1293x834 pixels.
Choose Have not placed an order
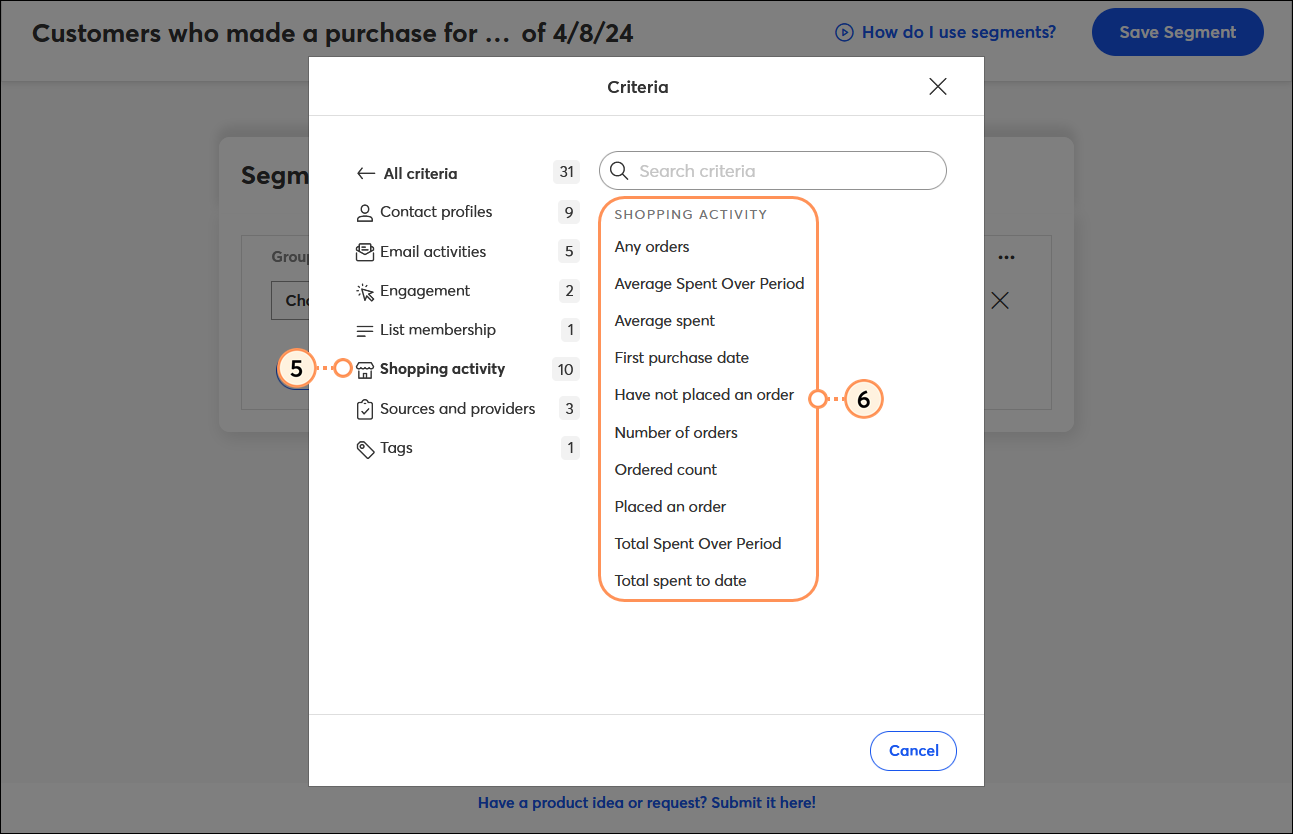click(704, 395)
